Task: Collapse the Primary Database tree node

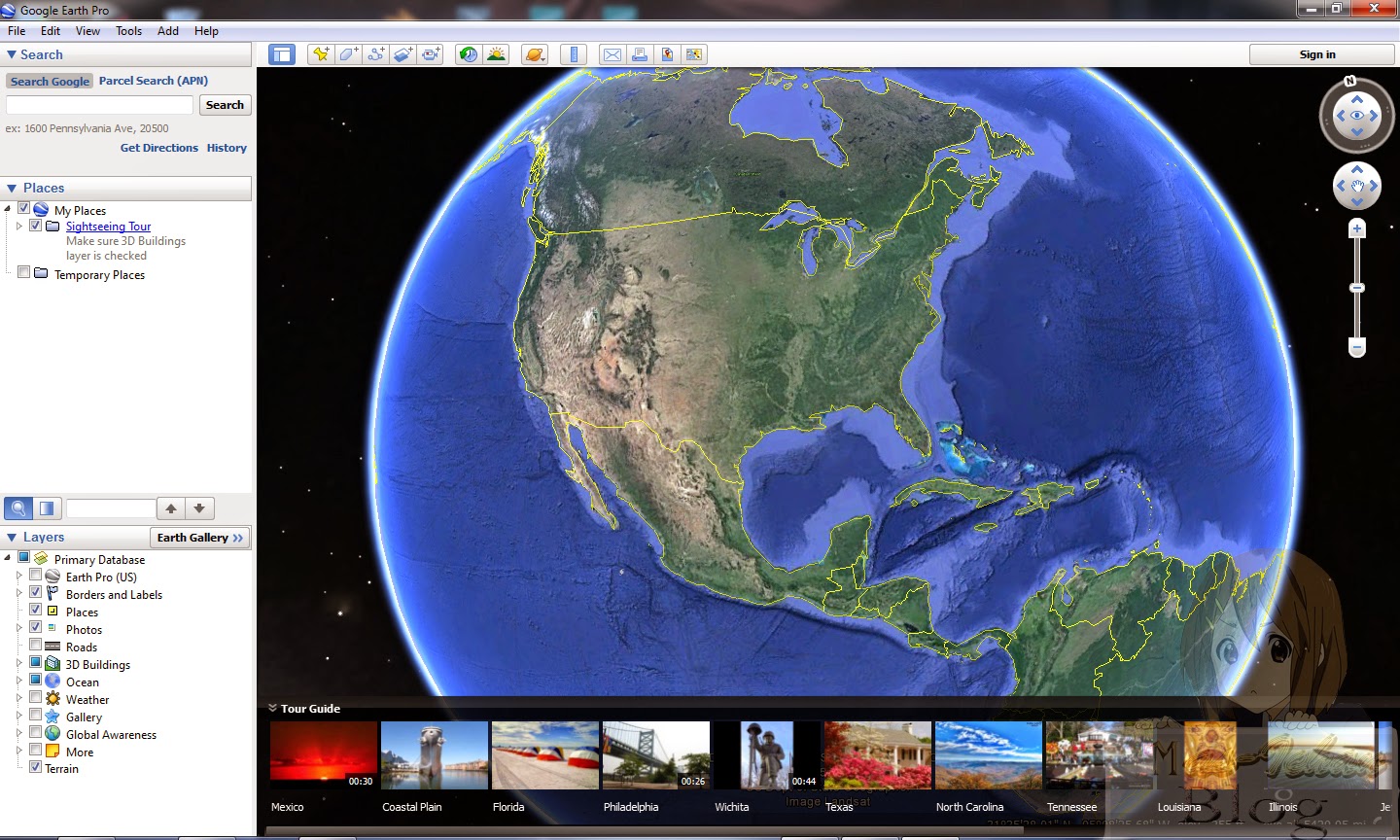Action: click(8, 558)
